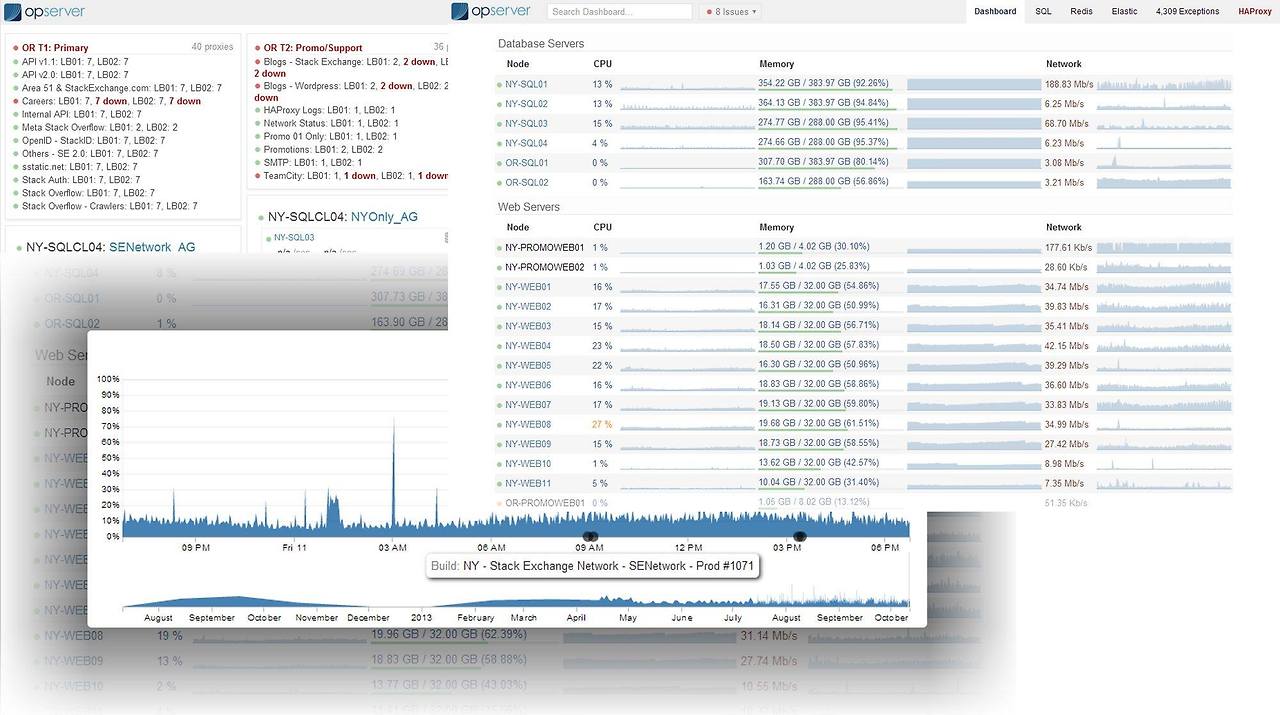
Task: Click the 68.70 Mb/s network value
Action: point(1066,124)
